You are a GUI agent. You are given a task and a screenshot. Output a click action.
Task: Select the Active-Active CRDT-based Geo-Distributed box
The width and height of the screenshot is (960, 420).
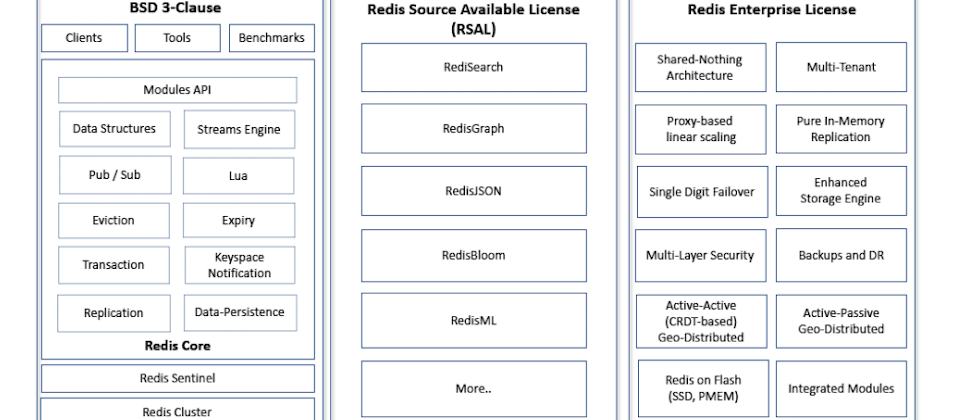pos(702,321)
